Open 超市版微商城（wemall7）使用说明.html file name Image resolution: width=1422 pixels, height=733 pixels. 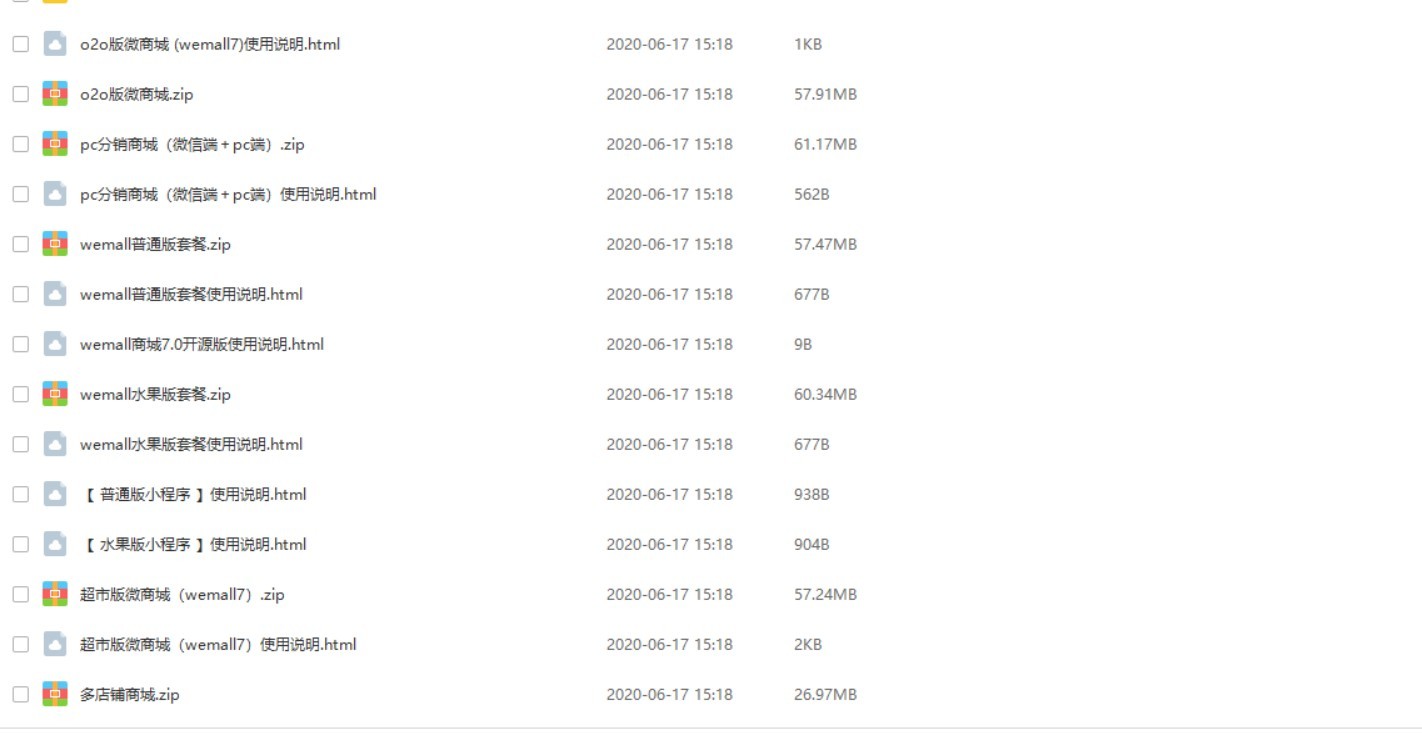click(x=218, y=644)
